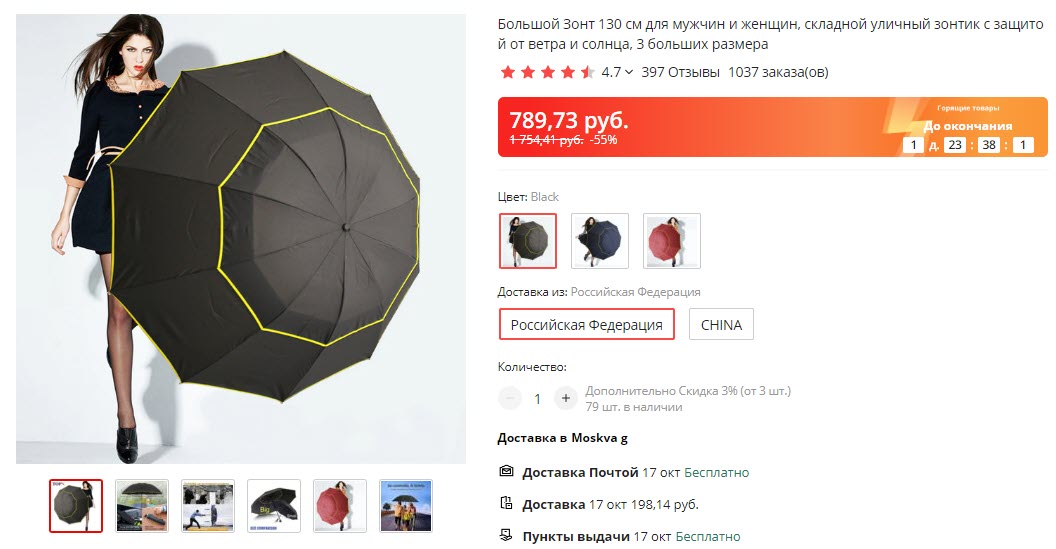Open the third gallery thumbnail

(x=208, y=506)
